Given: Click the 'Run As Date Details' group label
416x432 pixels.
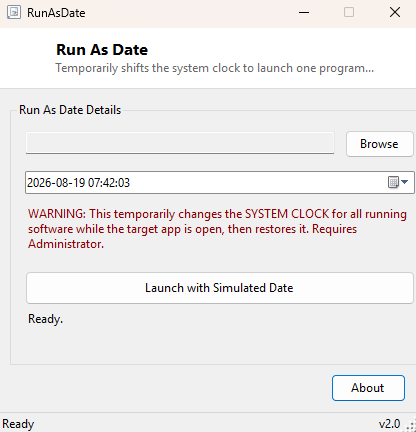Looking at the screenshot, I should point(70,110).
